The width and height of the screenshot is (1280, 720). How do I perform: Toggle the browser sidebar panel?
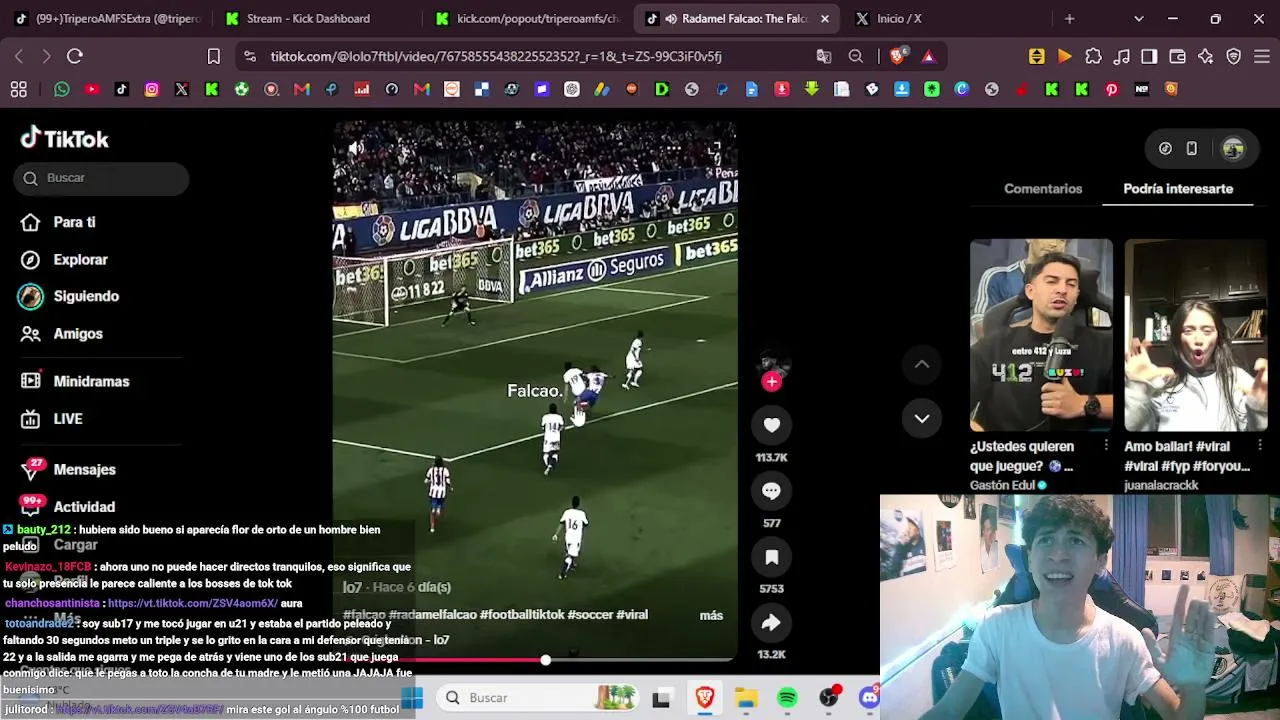1149,56
